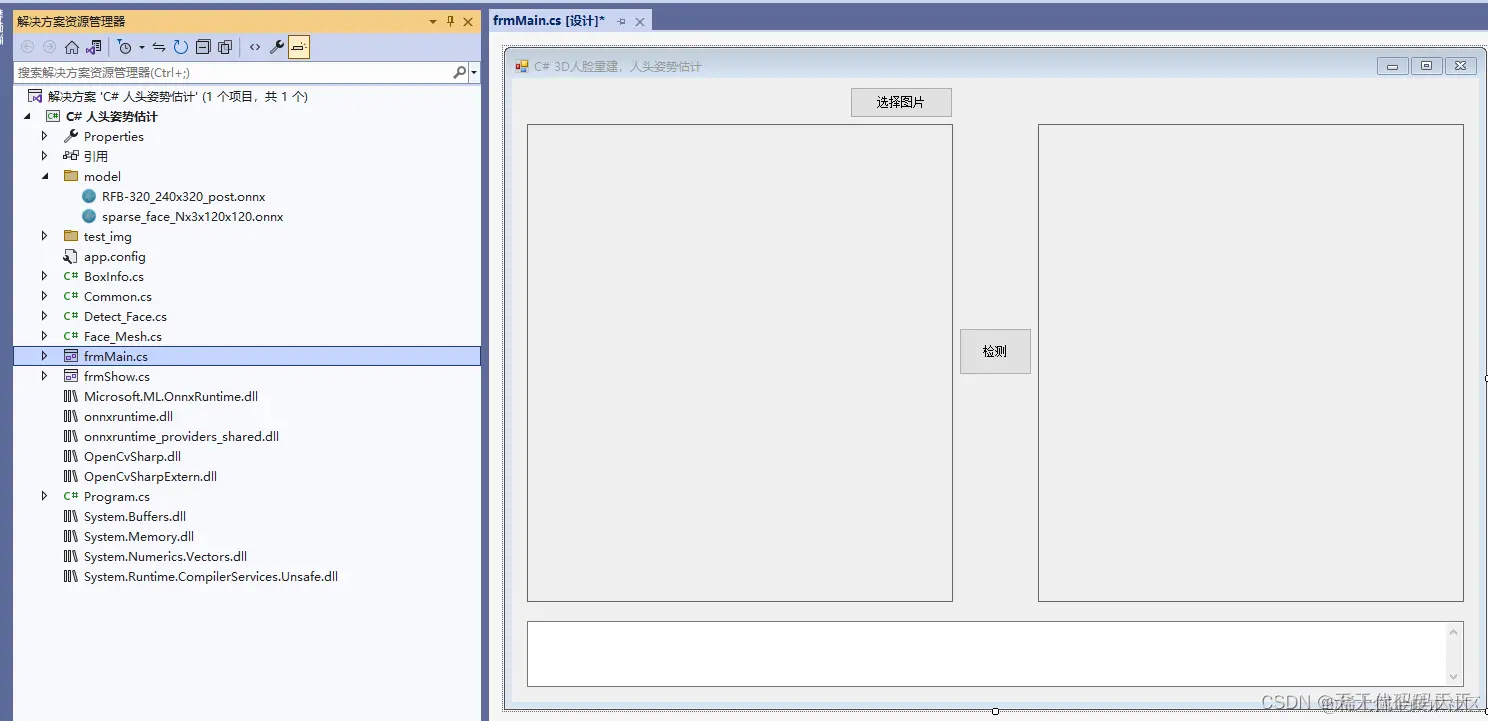Expand the Program.cs node
1488x721 pixels.
(x=44, y=496)
